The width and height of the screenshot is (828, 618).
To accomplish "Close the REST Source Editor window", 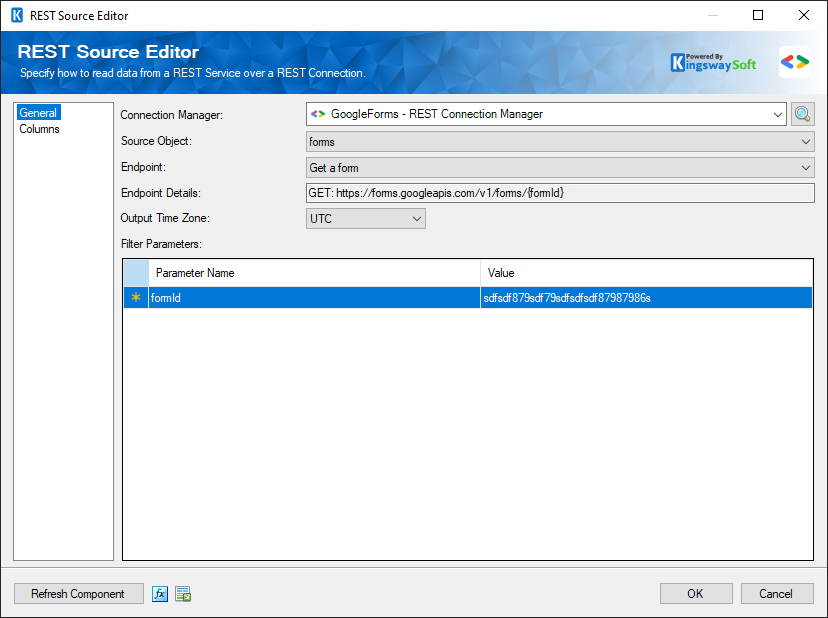I will coord(804,15).
